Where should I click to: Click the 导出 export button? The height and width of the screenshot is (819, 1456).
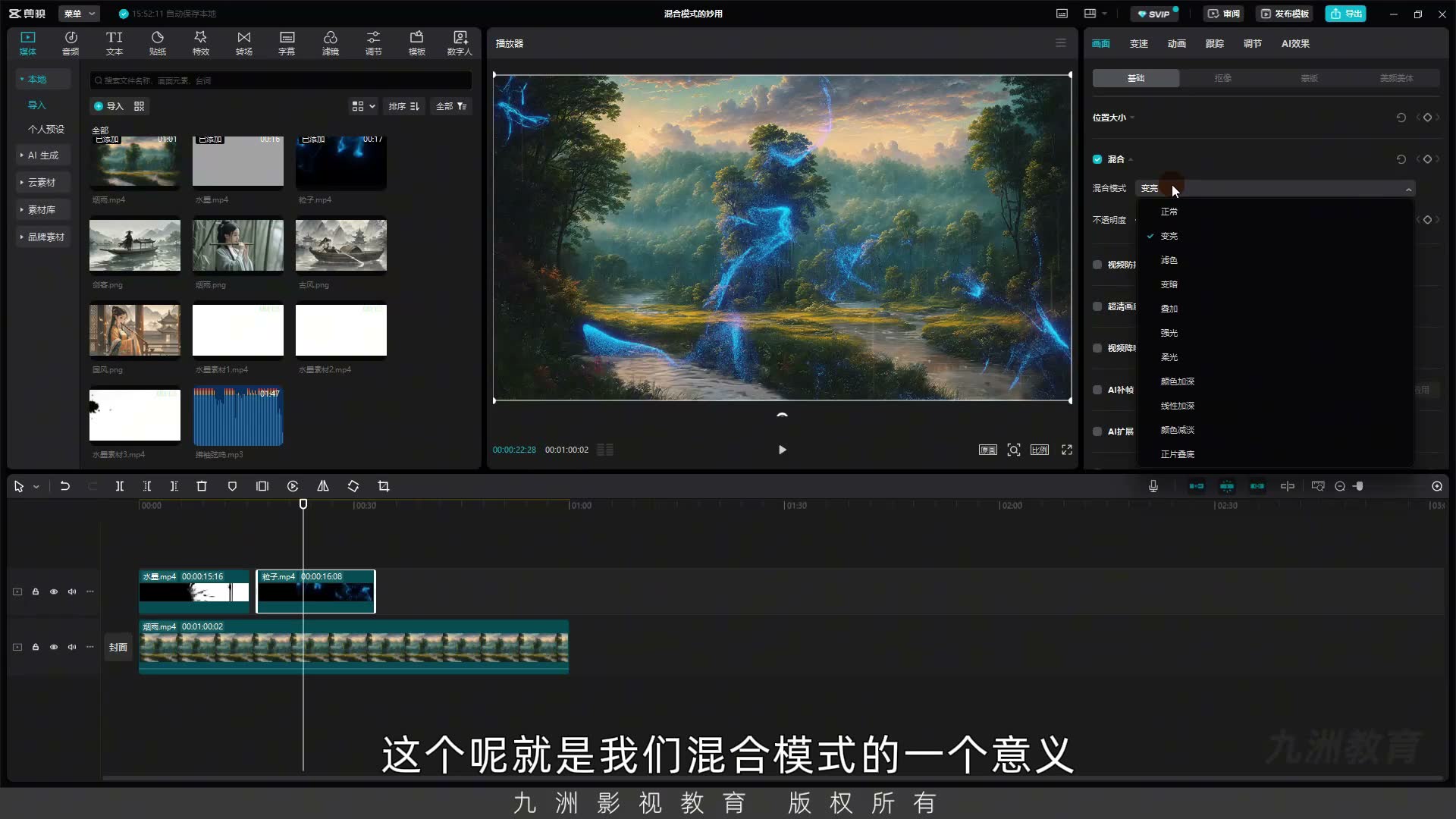[x=1346, y=14]
